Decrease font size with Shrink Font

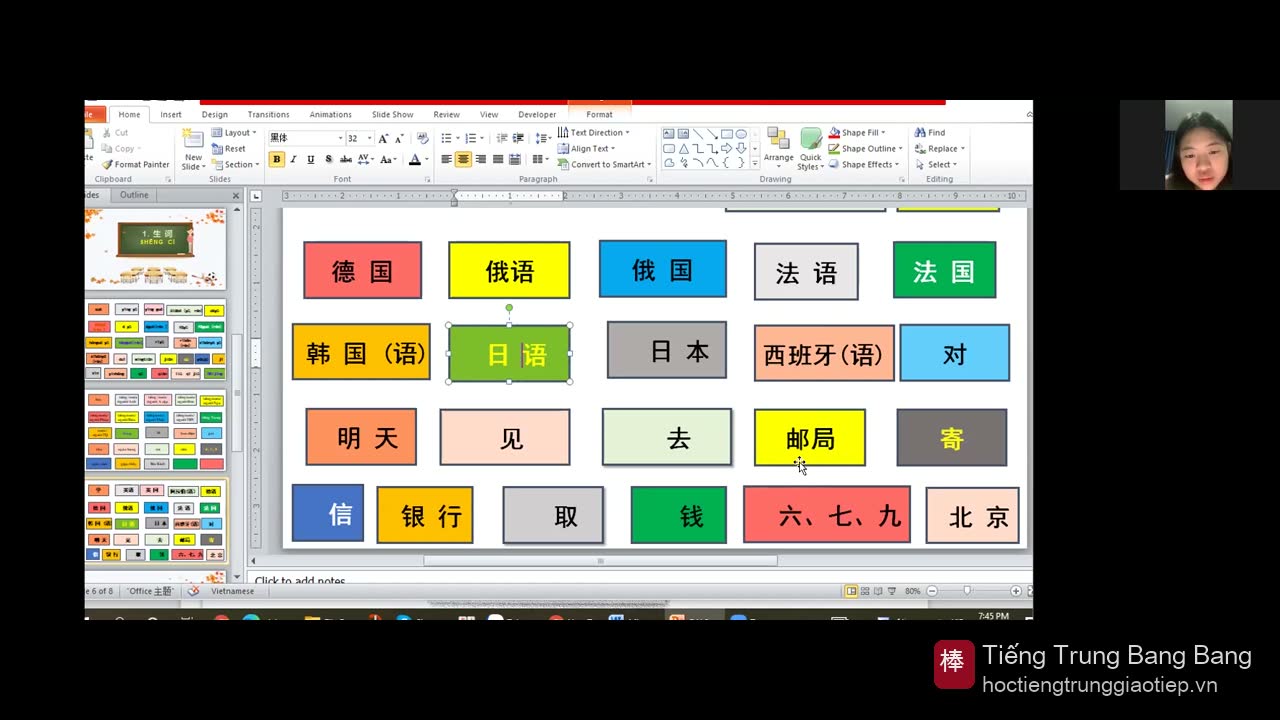tap(399, 138)
